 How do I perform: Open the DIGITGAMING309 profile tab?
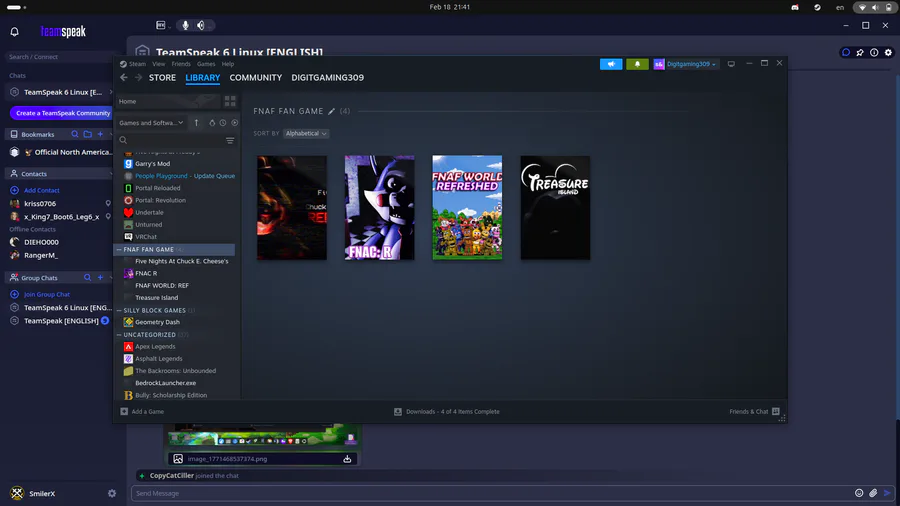[x=327, y=77]
